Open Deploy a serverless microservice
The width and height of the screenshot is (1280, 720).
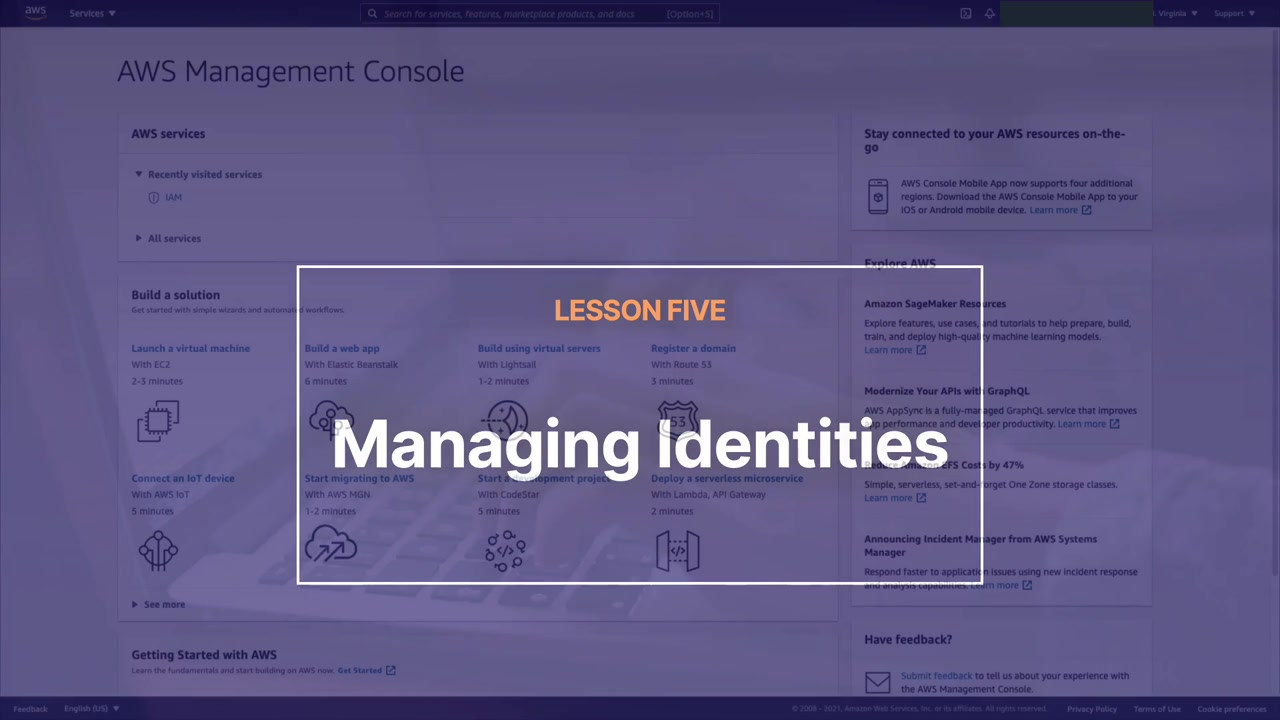[x=727, y=478]
